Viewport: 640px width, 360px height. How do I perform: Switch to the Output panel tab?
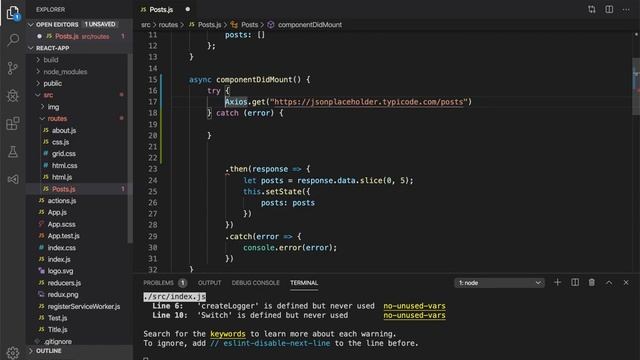[x=209, y=282]
